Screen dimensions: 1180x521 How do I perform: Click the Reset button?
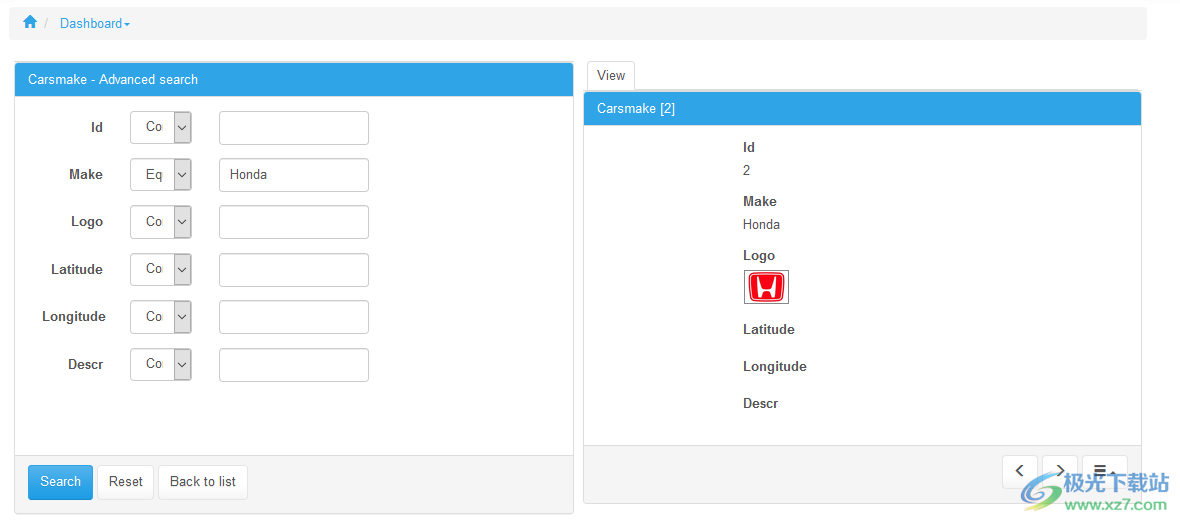(125, 482)
